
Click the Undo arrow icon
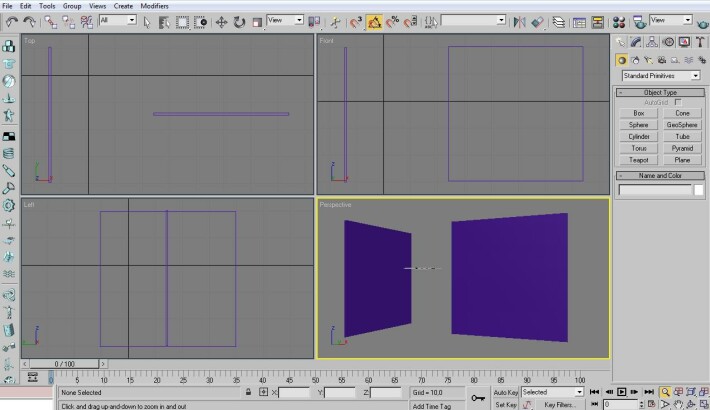[12, 22]
